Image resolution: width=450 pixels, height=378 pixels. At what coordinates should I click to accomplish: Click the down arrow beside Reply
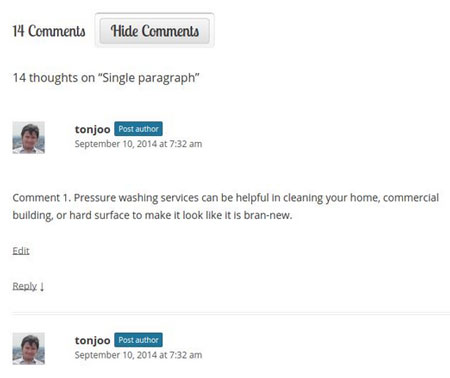pos(42,286)
